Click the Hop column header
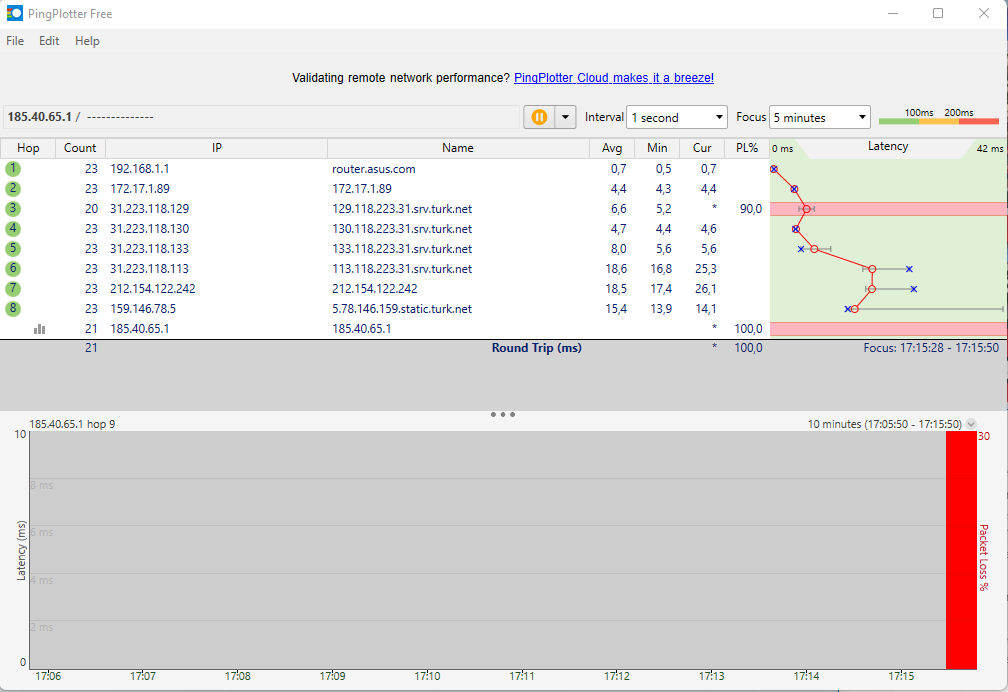 coord(28,148)
